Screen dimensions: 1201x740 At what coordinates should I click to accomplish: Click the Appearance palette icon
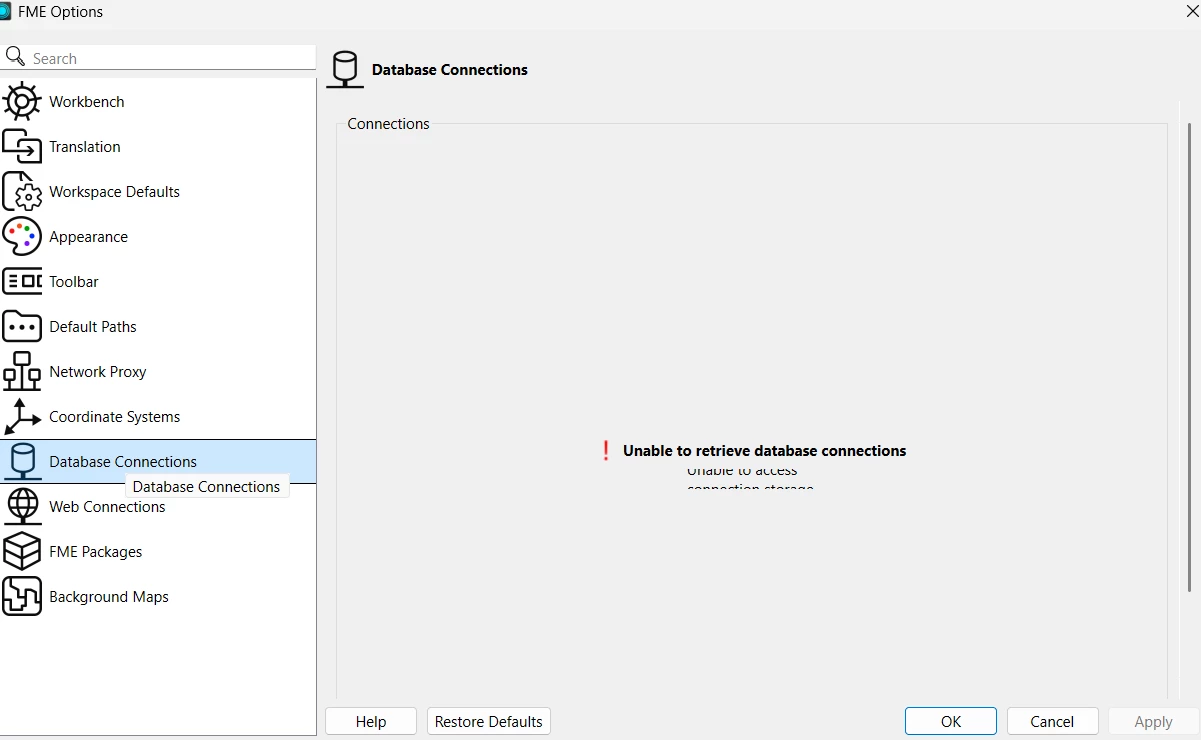[x=22, y=237]
